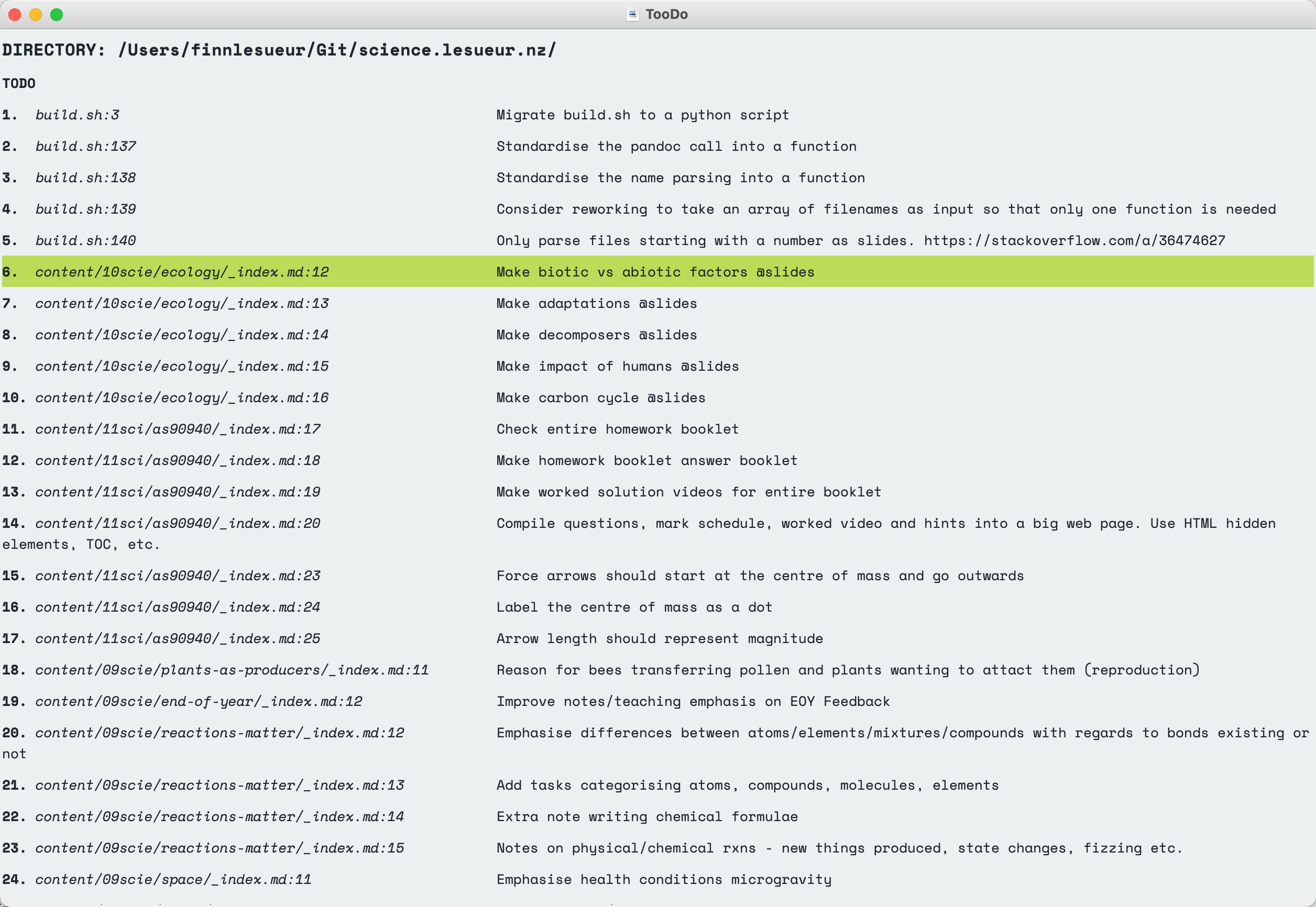1316x907 pixels.
Task: Select 'Label the centre of mass as a dot' item
Action: 634,607
